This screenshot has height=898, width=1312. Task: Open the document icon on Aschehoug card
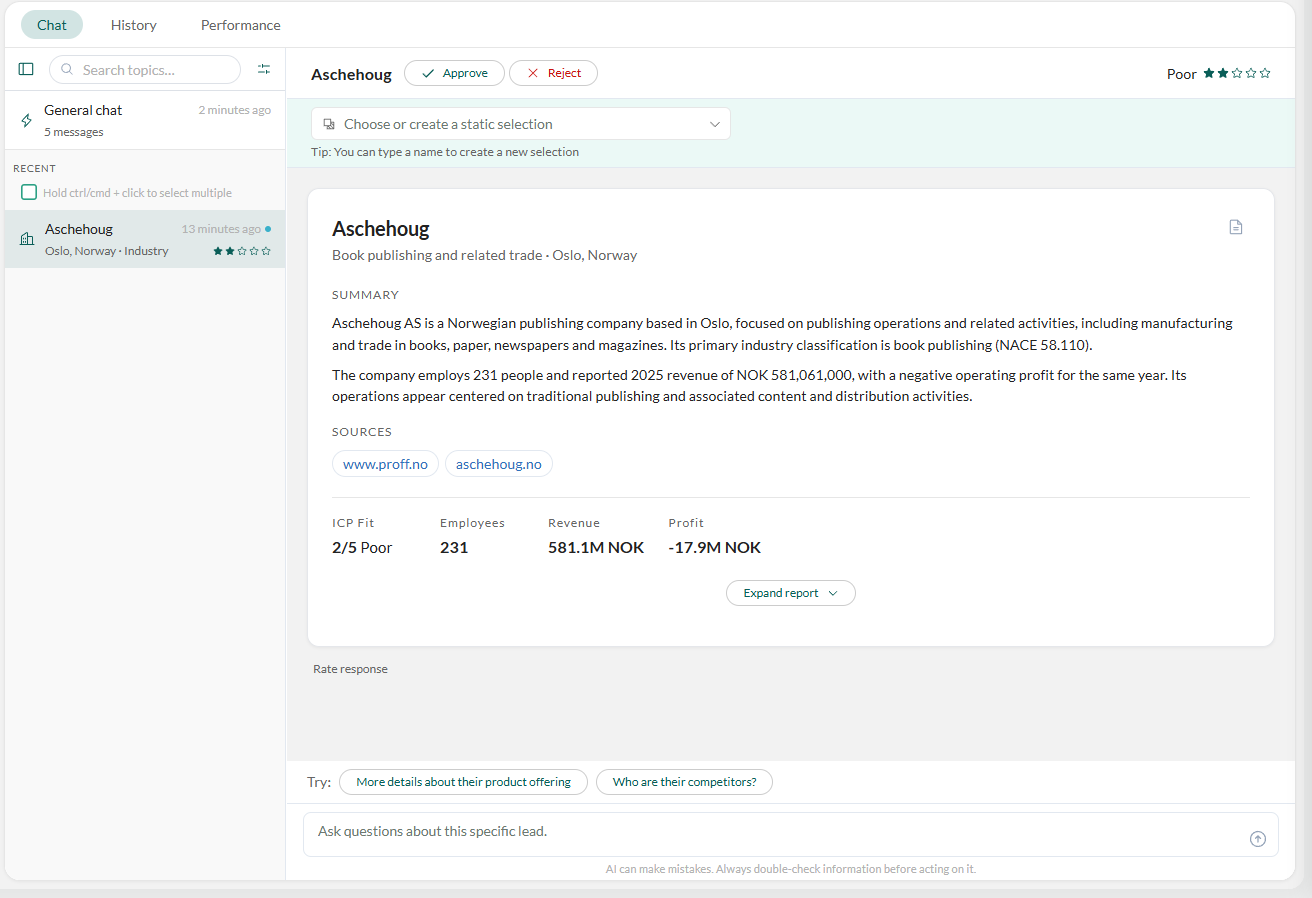pyautogui.click(x=1236, y=227)
